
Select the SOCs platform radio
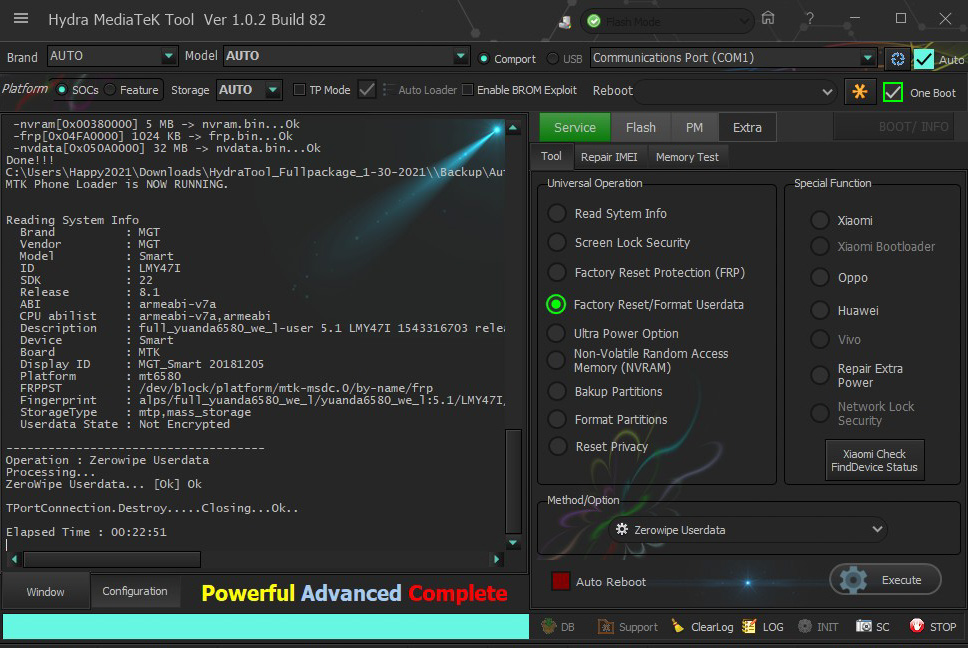61,90
